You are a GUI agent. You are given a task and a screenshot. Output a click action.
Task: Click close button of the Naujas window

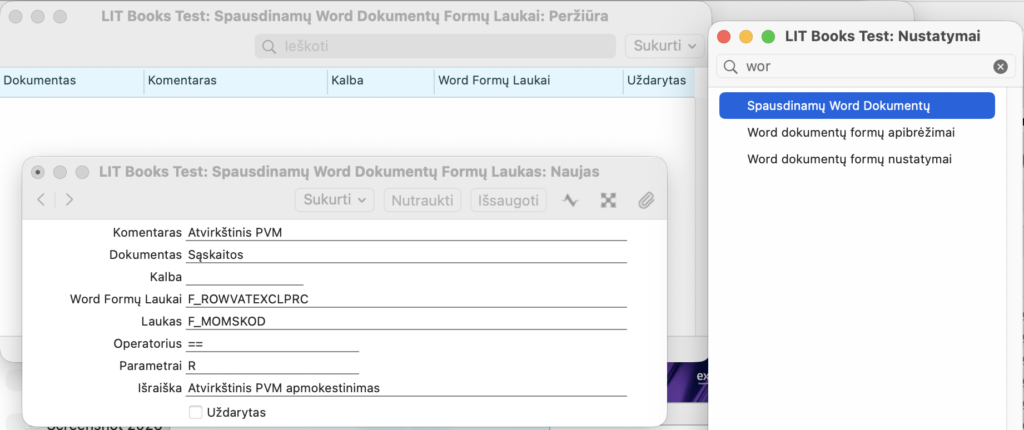tap(38, 172)
